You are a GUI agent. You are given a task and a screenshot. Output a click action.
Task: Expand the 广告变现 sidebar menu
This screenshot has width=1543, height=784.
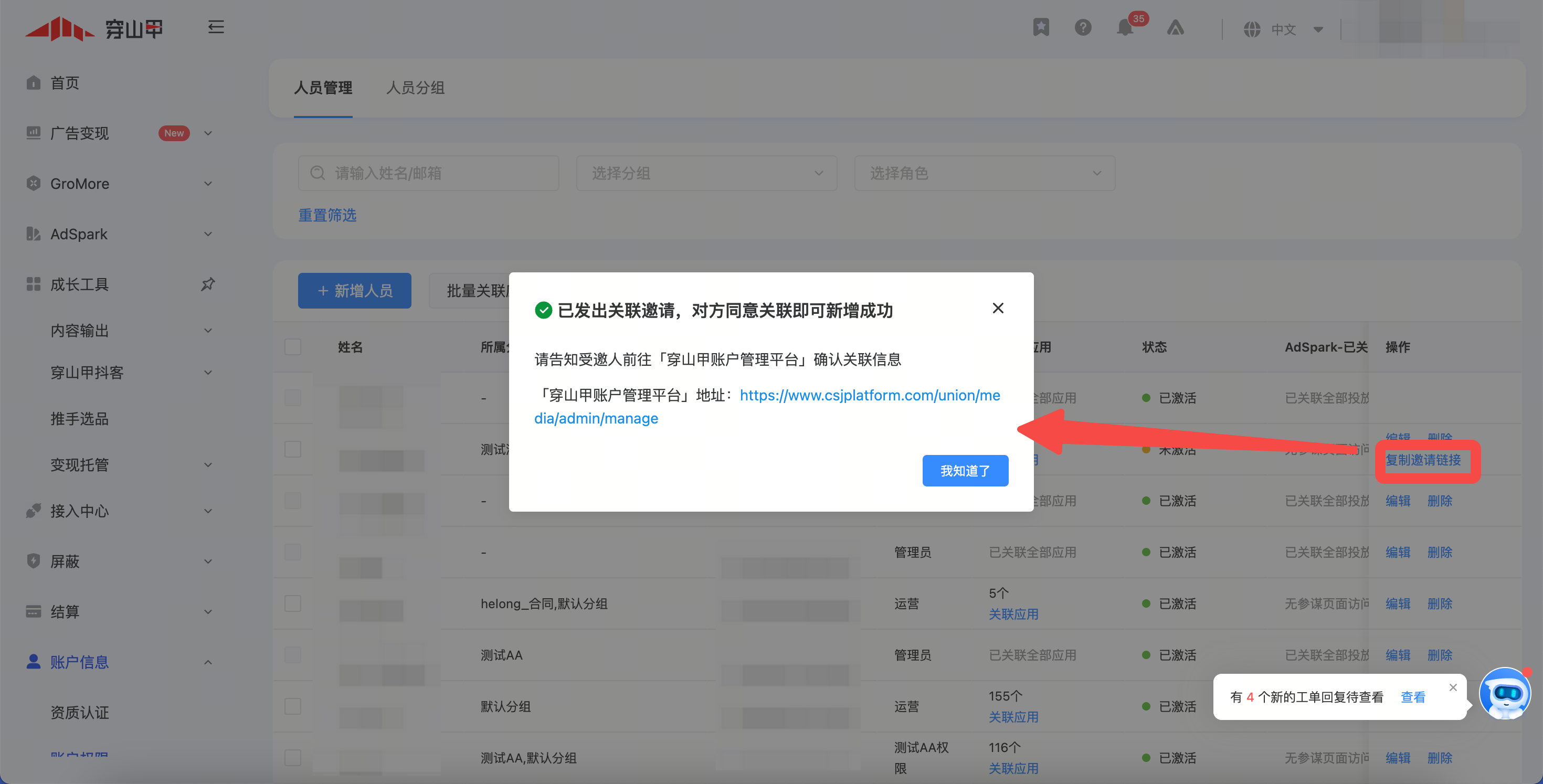[x=208, y=133]
